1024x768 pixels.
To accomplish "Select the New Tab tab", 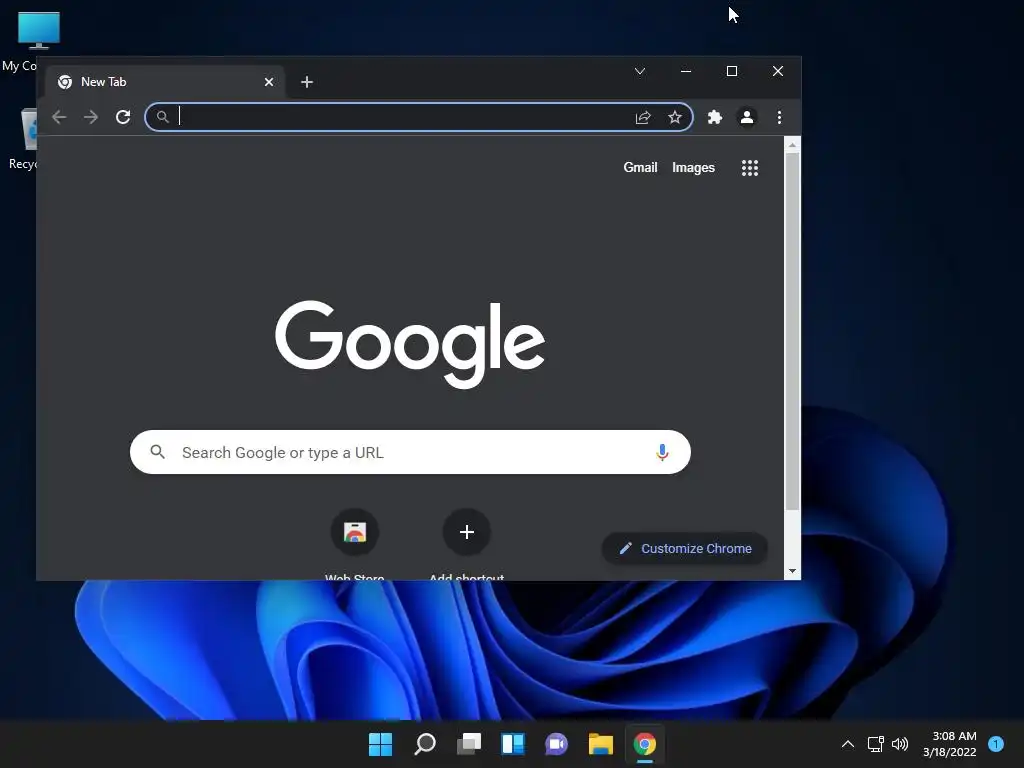I will click(165, 82).
